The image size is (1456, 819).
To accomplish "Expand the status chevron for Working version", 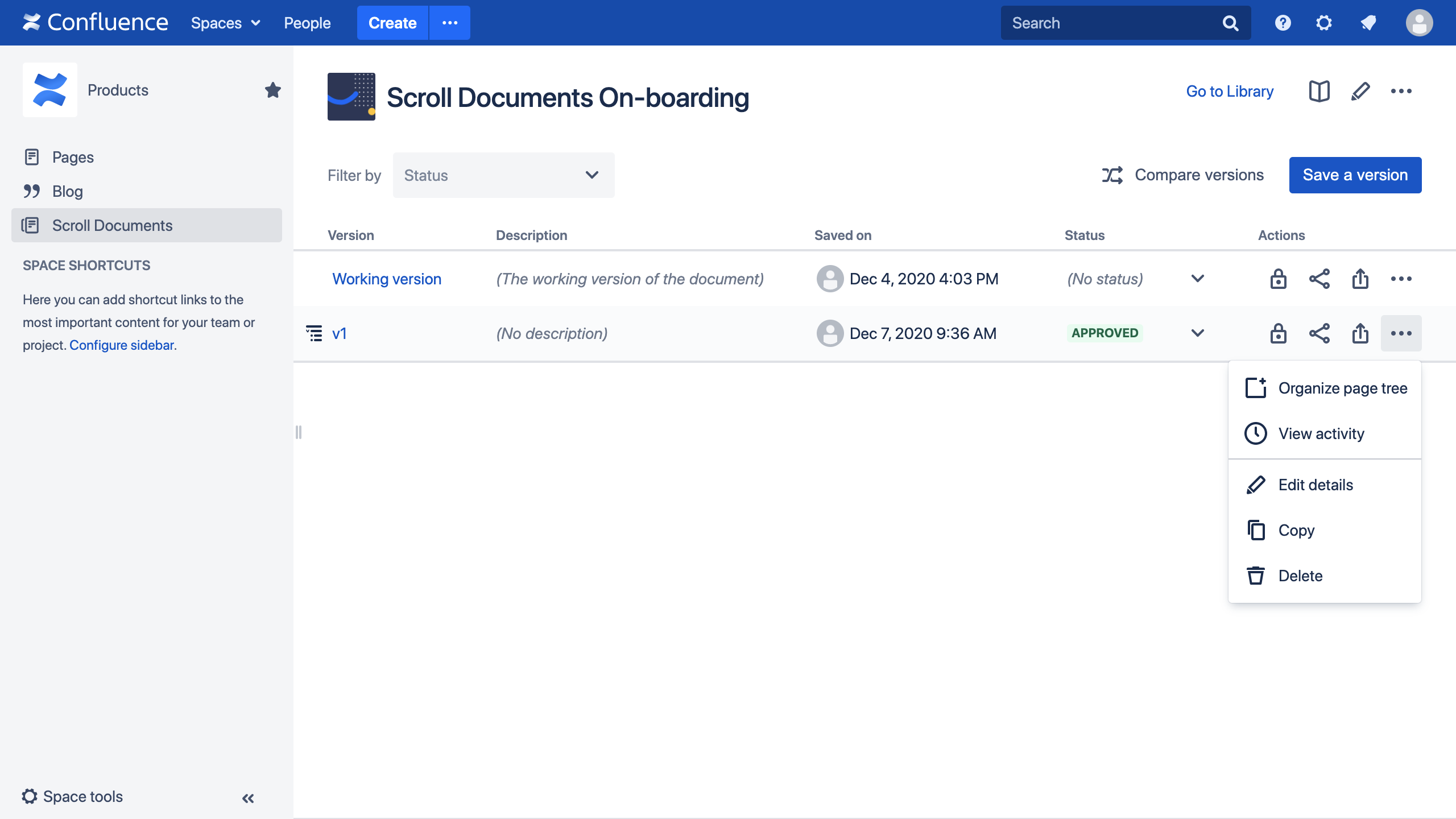I will [x=1197, y=279].
